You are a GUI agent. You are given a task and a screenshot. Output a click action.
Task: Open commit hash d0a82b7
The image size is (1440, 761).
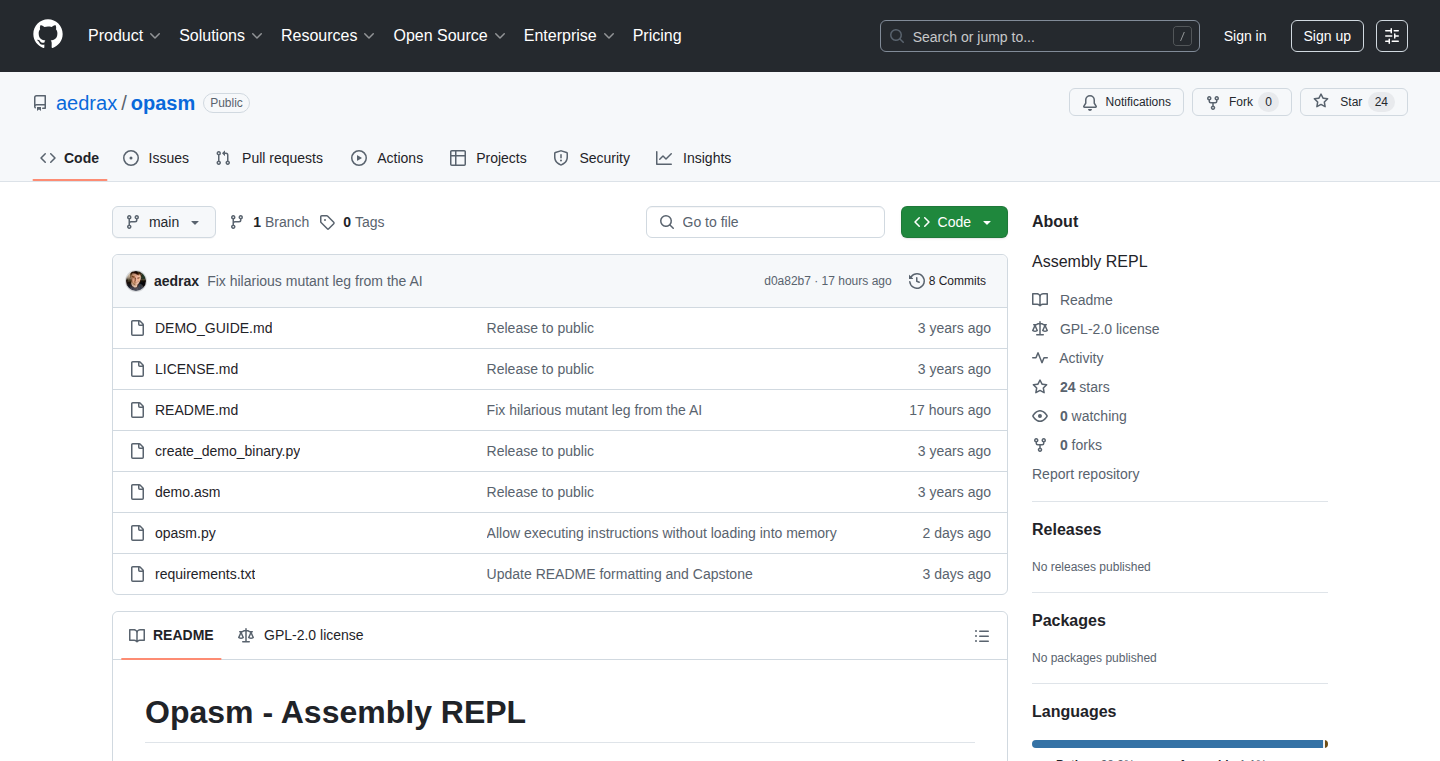point(788,281)
